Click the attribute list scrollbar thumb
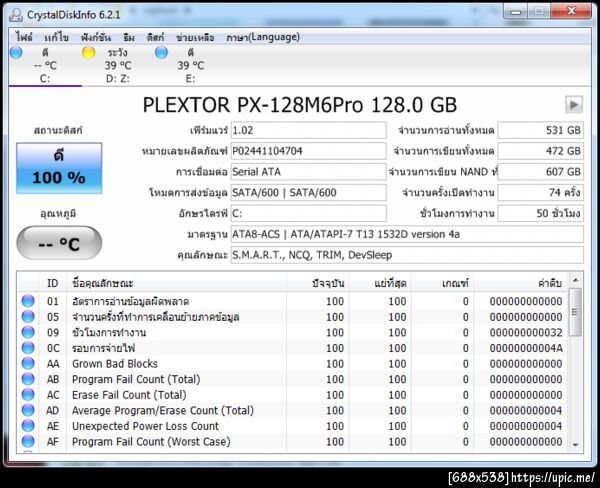Viewport: 600px width, 488px height. point(575,312)
